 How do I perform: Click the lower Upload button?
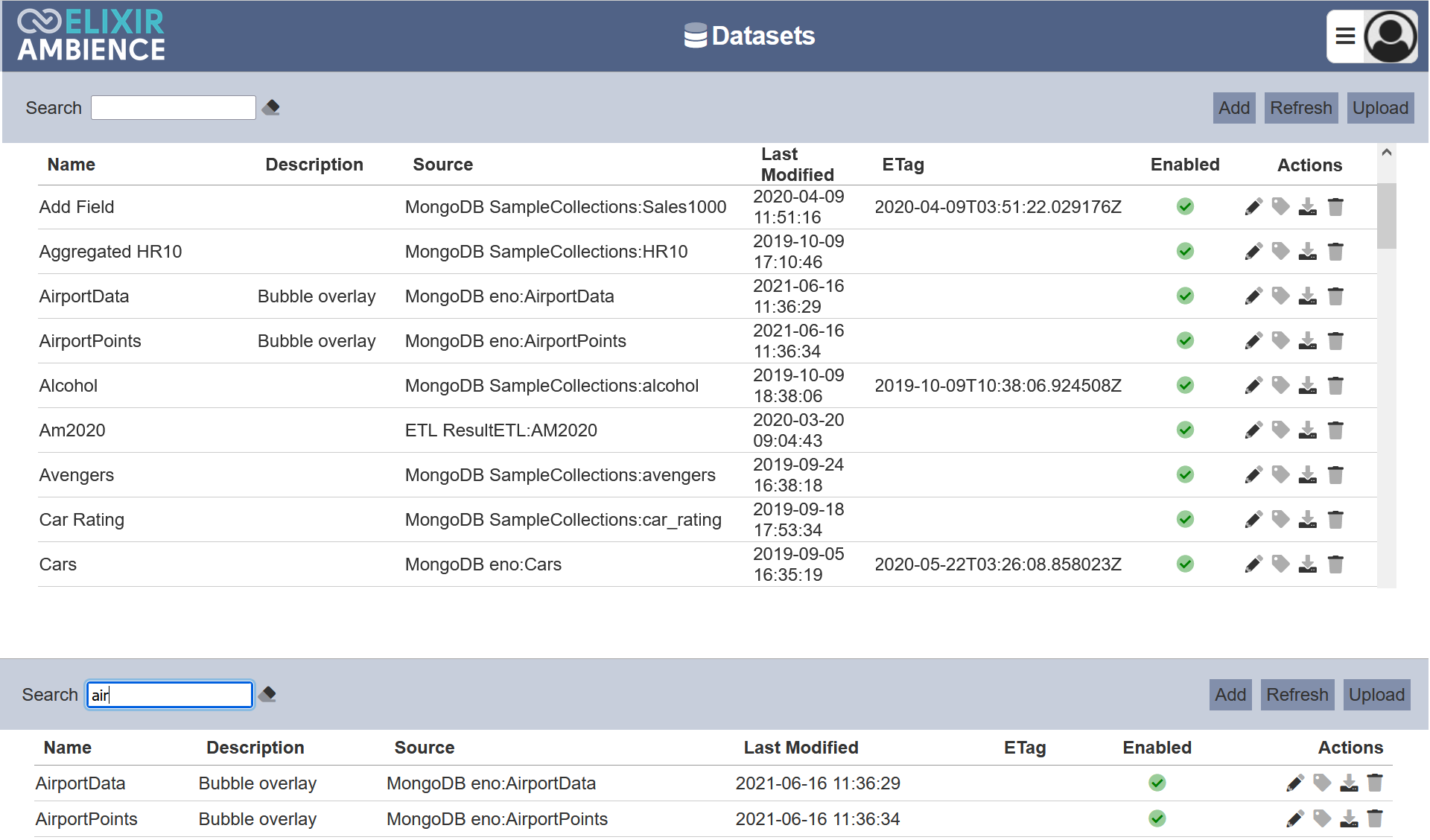tap(1376, 695)
